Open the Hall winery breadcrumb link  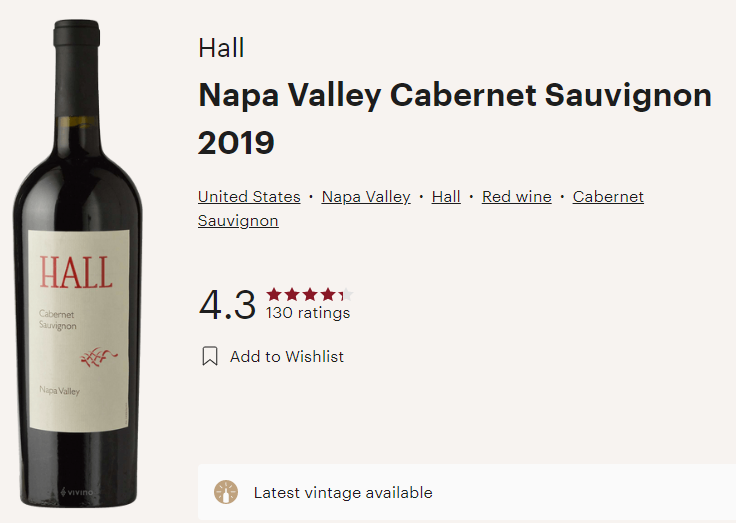[x=446, y=196]
